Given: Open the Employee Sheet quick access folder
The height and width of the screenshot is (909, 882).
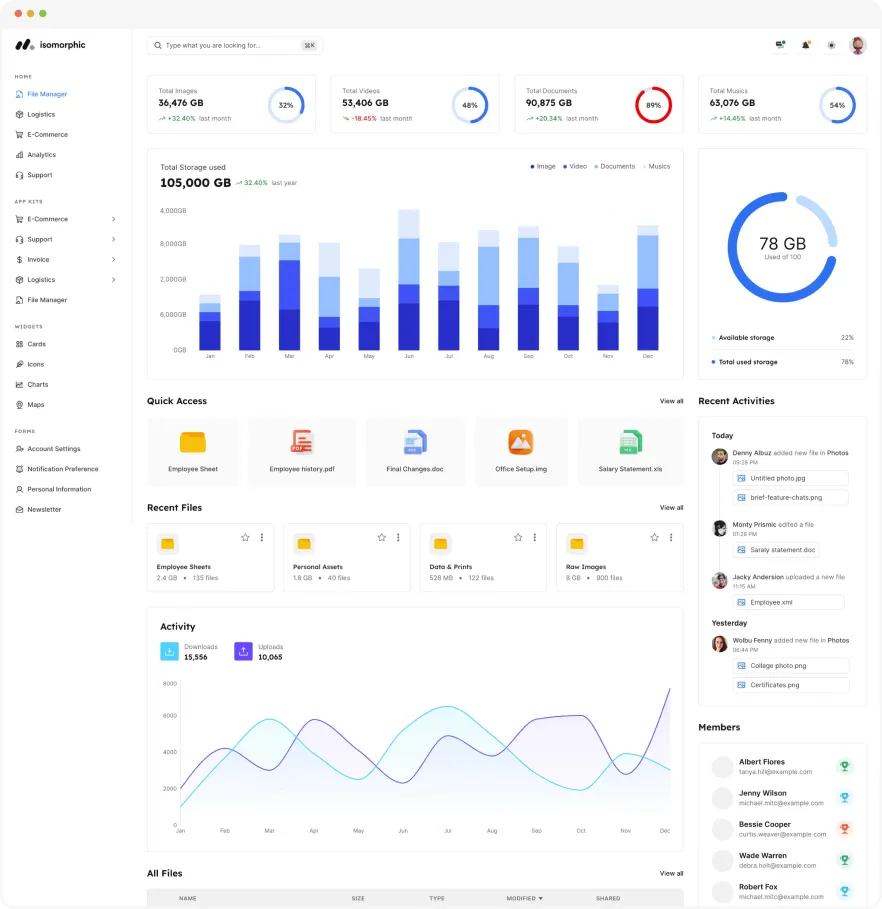Looking at the screenshot, I should [193, 451].
